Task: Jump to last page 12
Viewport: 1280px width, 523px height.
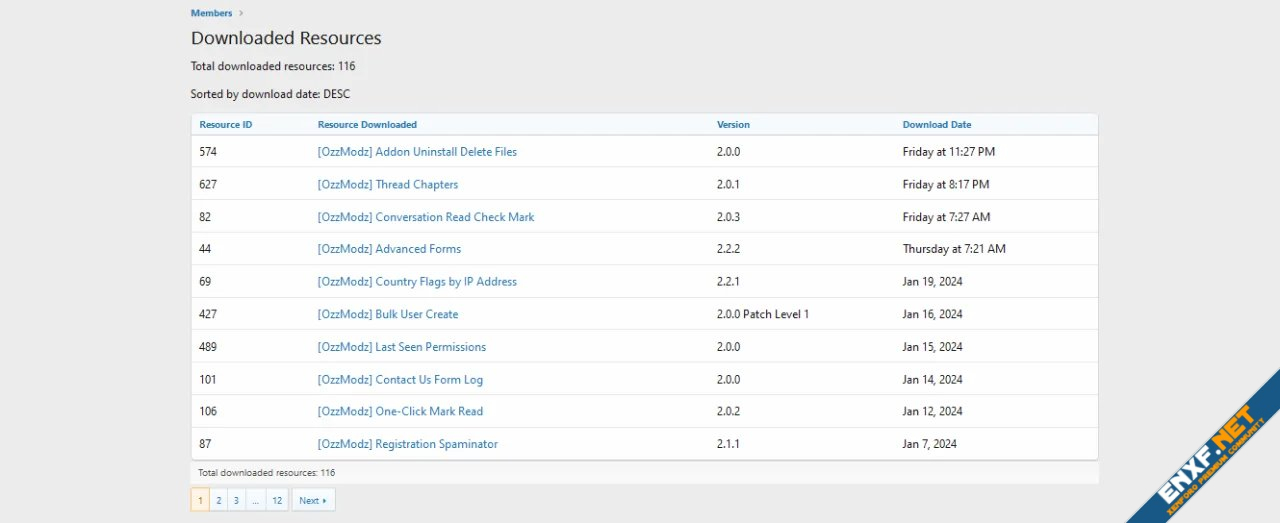Action: 277,500
